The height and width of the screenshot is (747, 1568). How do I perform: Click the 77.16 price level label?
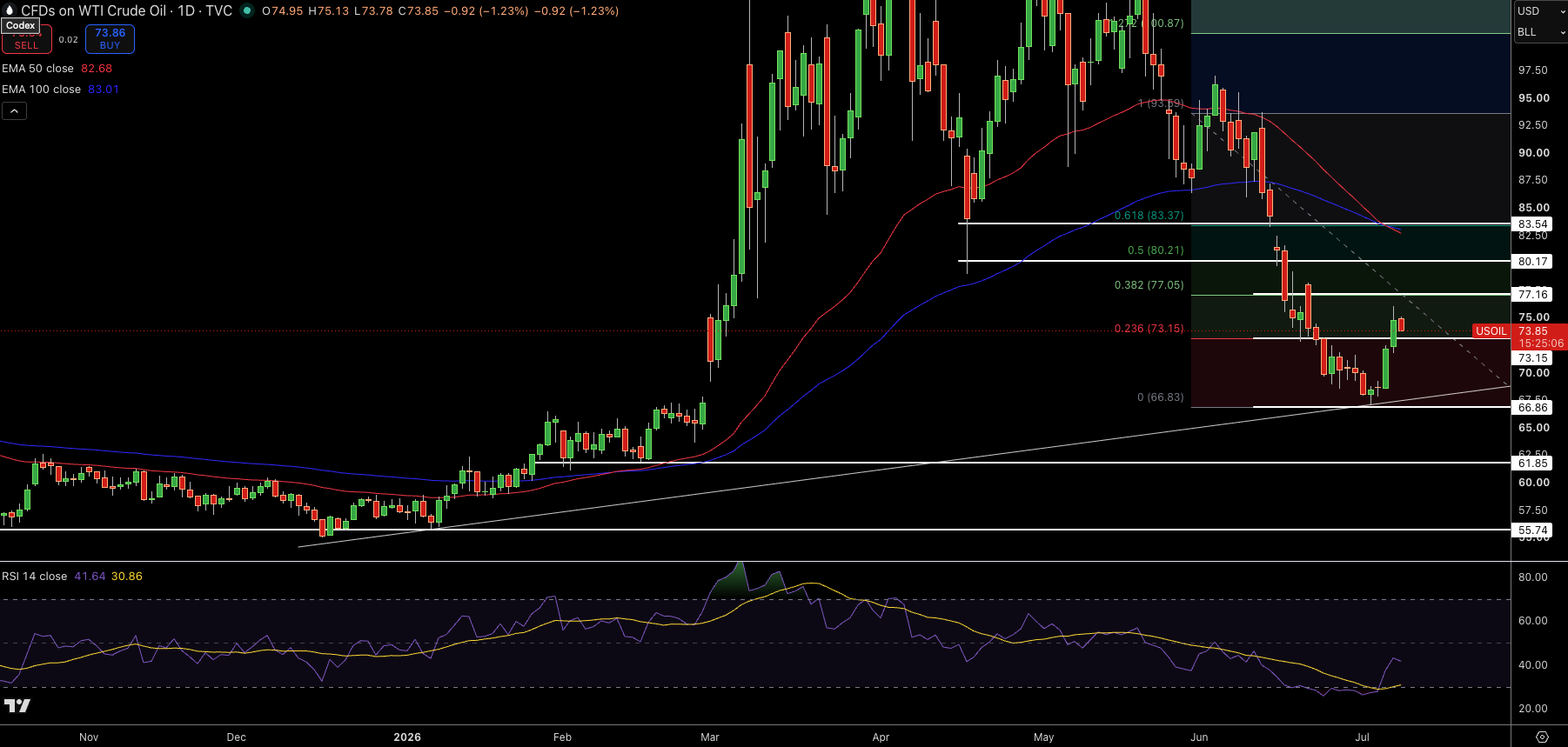point(1532,295)
